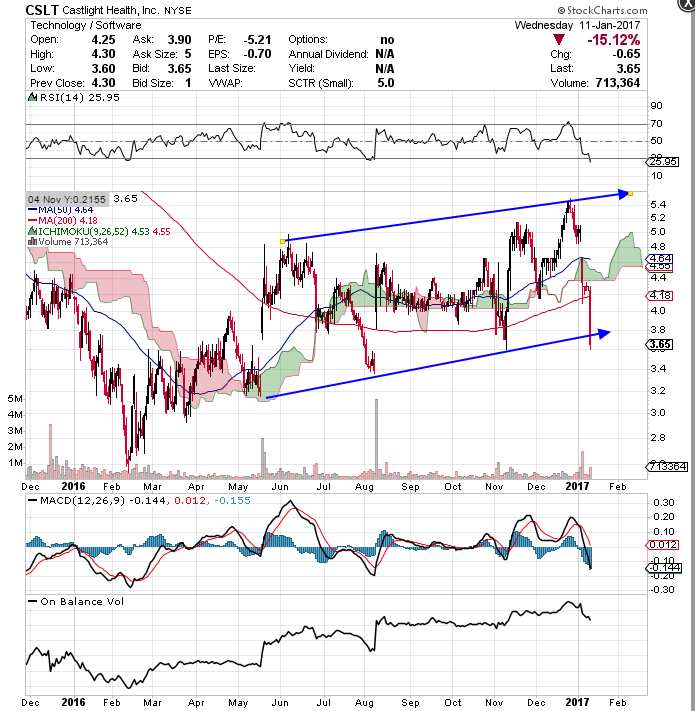Viewport: 695px width, 711px height.
Task: Click the NYSE exchange label
Action: 178,10
